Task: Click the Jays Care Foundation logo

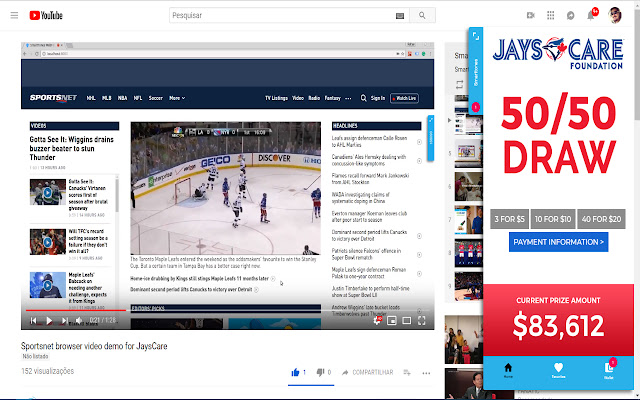Action: pyautogui.click(x=558, y=53)
